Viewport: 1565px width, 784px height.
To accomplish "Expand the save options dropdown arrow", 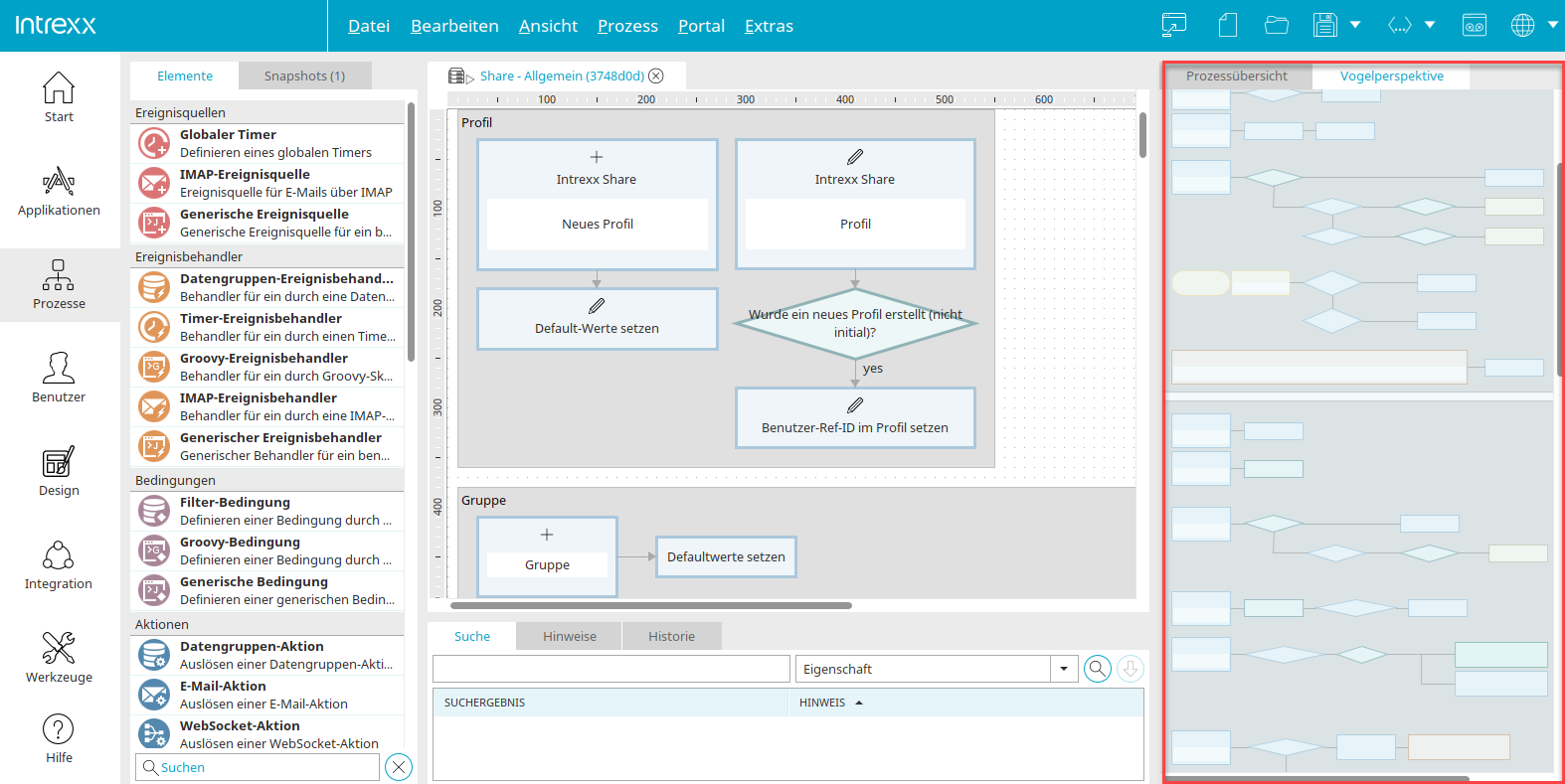I will tap(1355, 25).
